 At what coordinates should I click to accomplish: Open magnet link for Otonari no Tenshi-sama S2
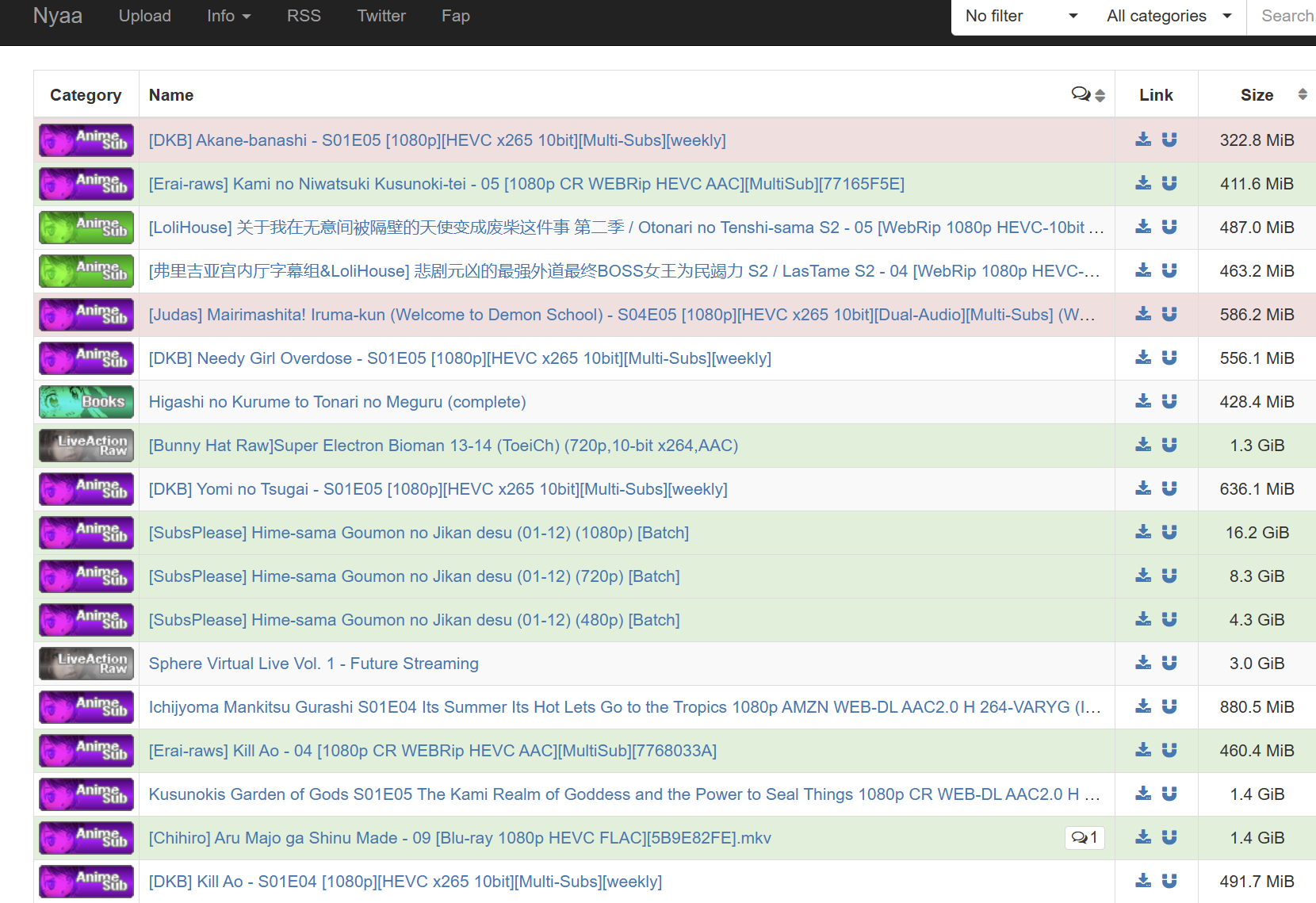point(1169,227)
